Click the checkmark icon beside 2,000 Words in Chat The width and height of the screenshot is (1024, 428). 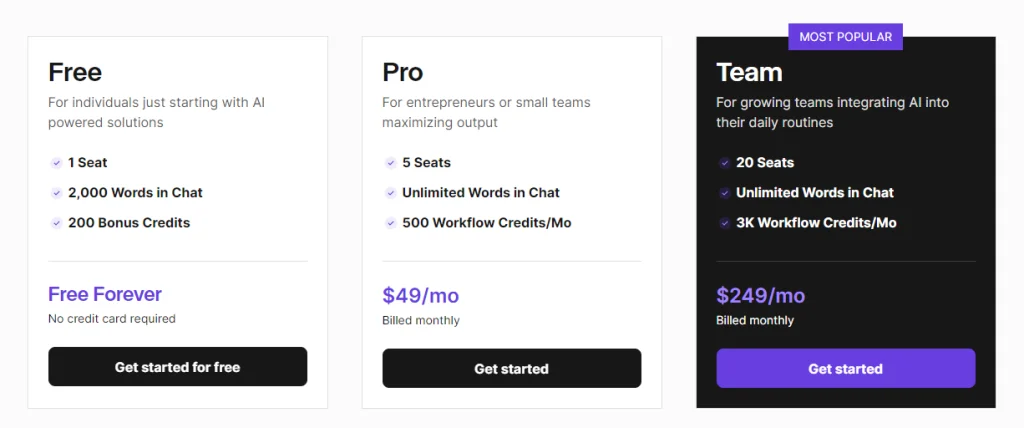[56, 193]
